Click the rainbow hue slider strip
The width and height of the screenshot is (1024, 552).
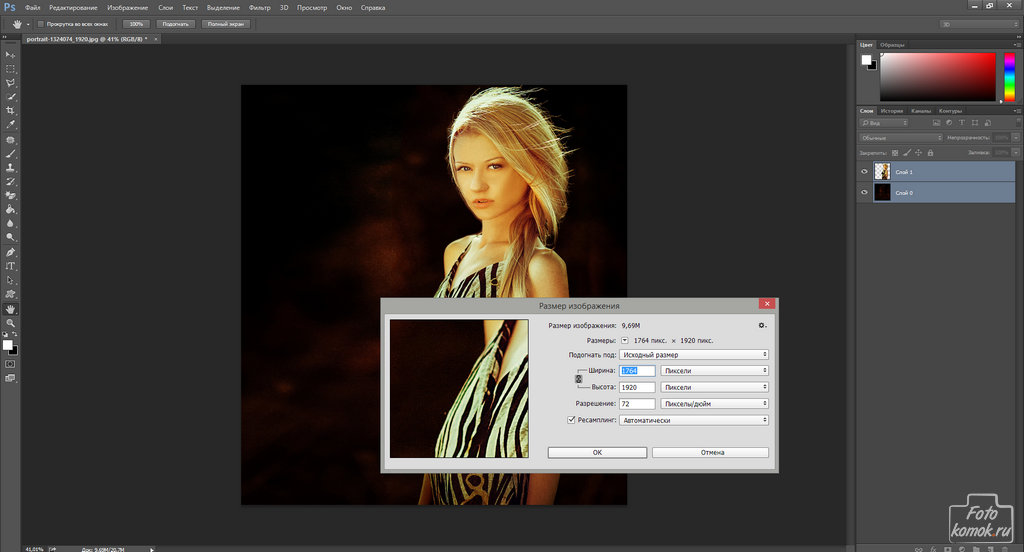click(x=1009, y=77)
